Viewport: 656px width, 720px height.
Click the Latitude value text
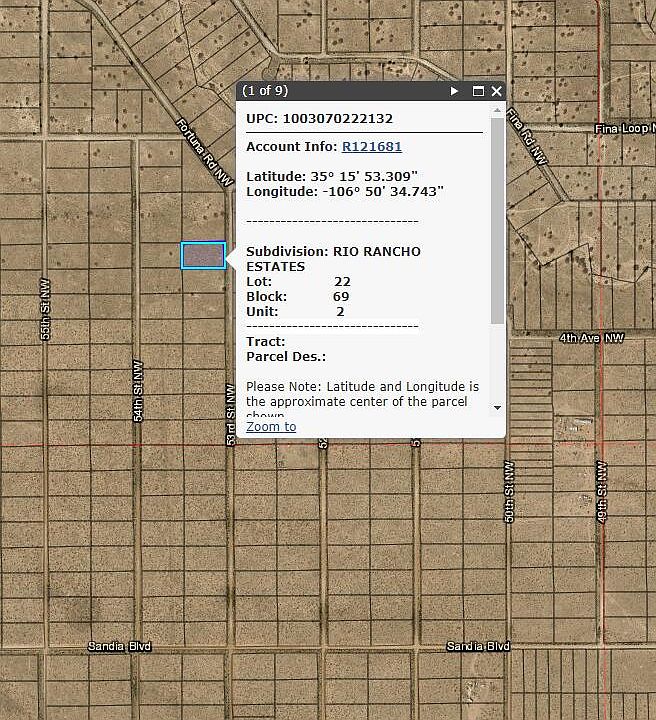[364, 176]
